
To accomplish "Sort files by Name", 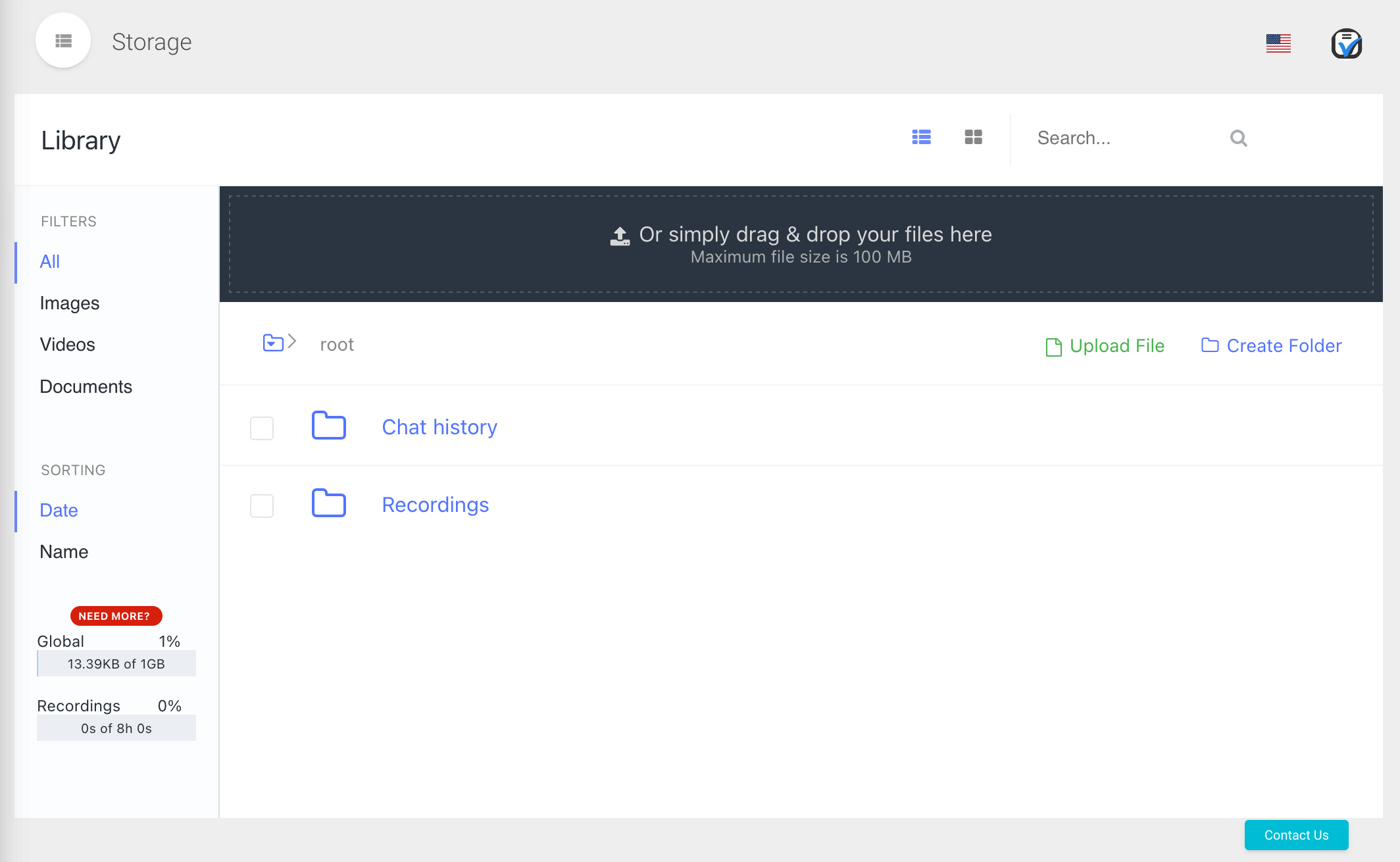I will 63,551.
